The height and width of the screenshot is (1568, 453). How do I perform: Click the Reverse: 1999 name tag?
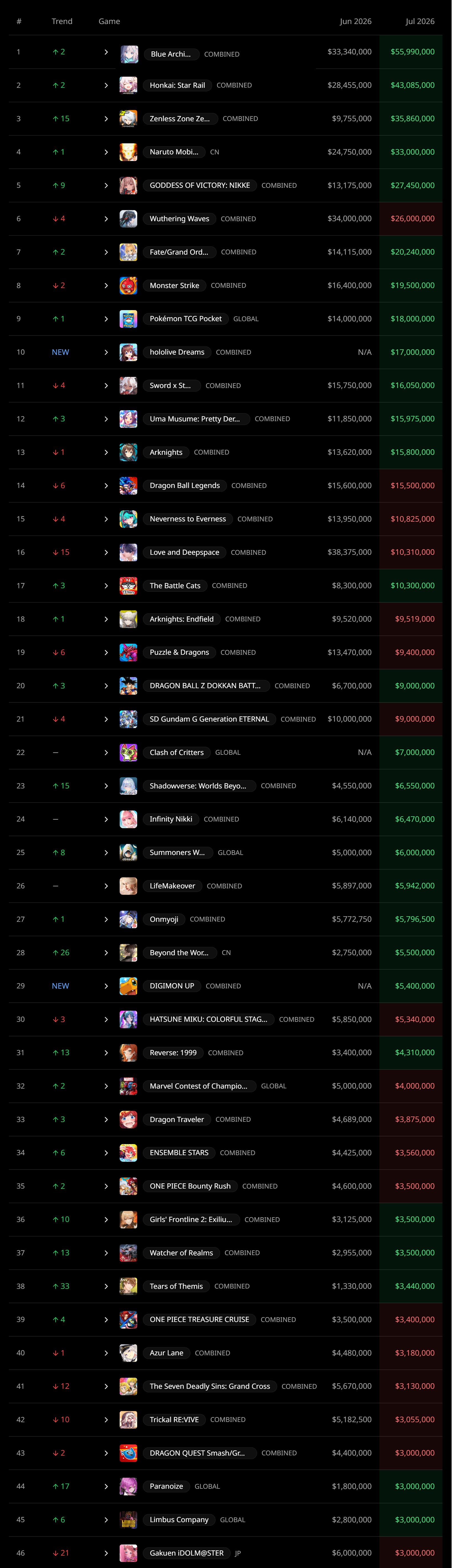point(173,1052)
